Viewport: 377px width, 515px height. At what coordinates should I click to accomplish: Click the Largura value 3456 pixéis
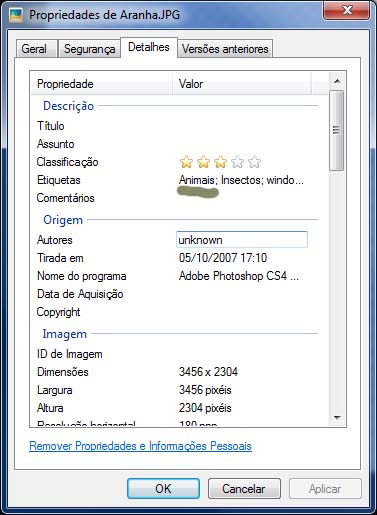[205, 390]
